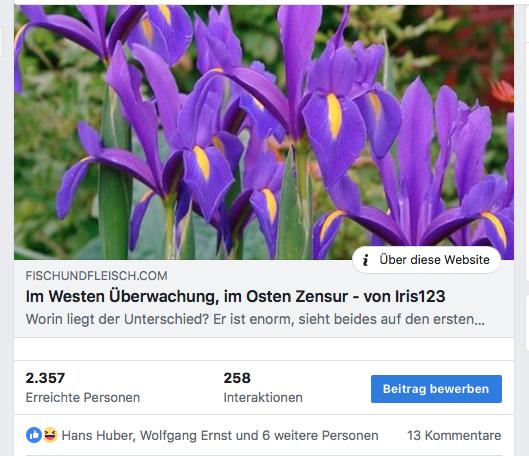View the 2.357 reached people figure
This screenshot has height=456, width=529.
click(x=45, y=378)
